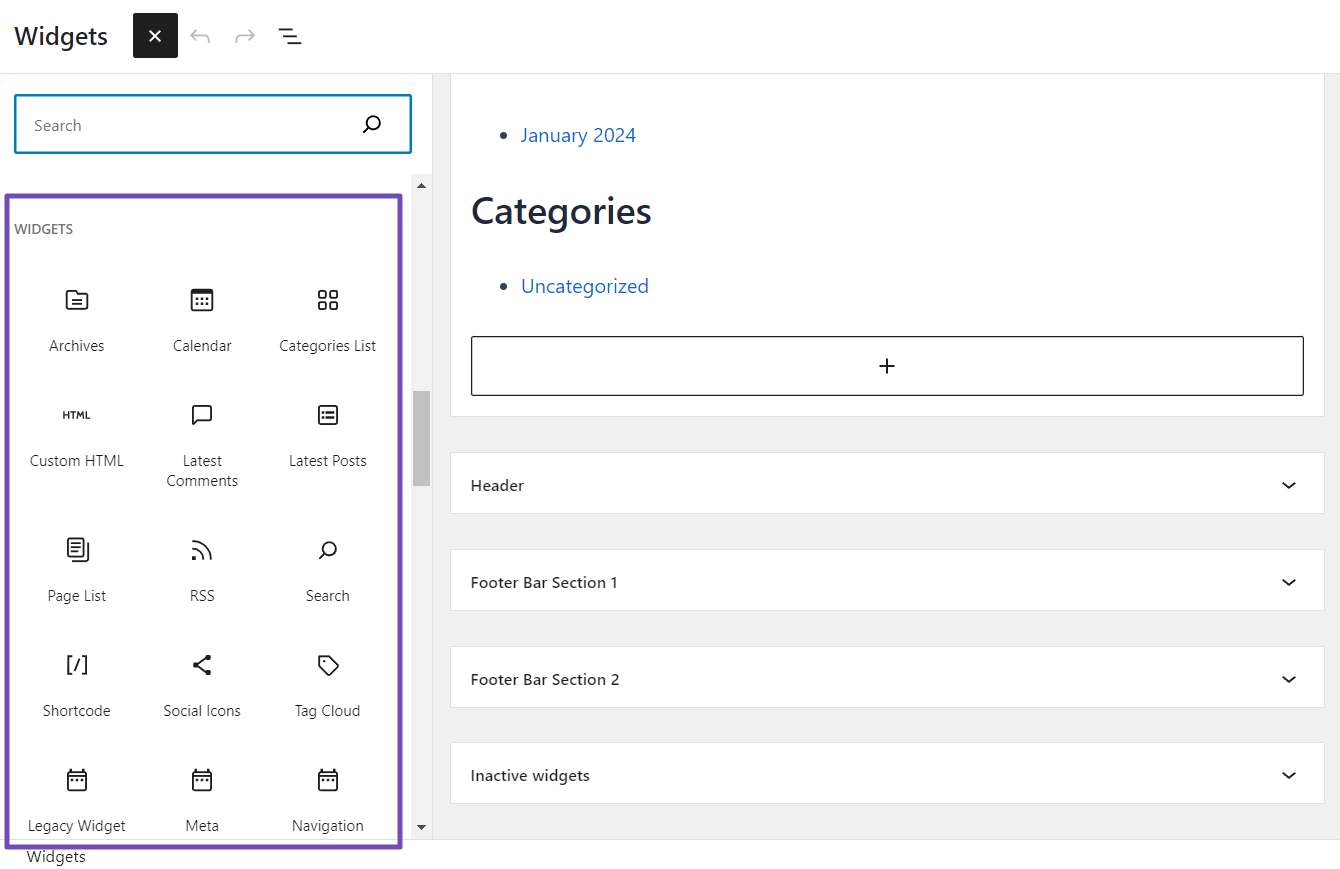
Task: Select the Search widget block
Action: [328, 571]
